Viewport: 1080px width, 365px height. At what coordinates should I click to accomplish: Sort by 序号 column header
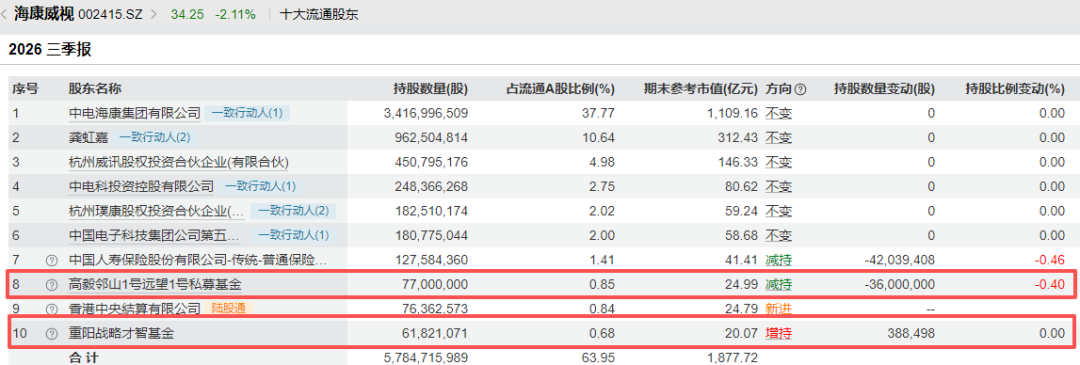[x=24, y=89]
